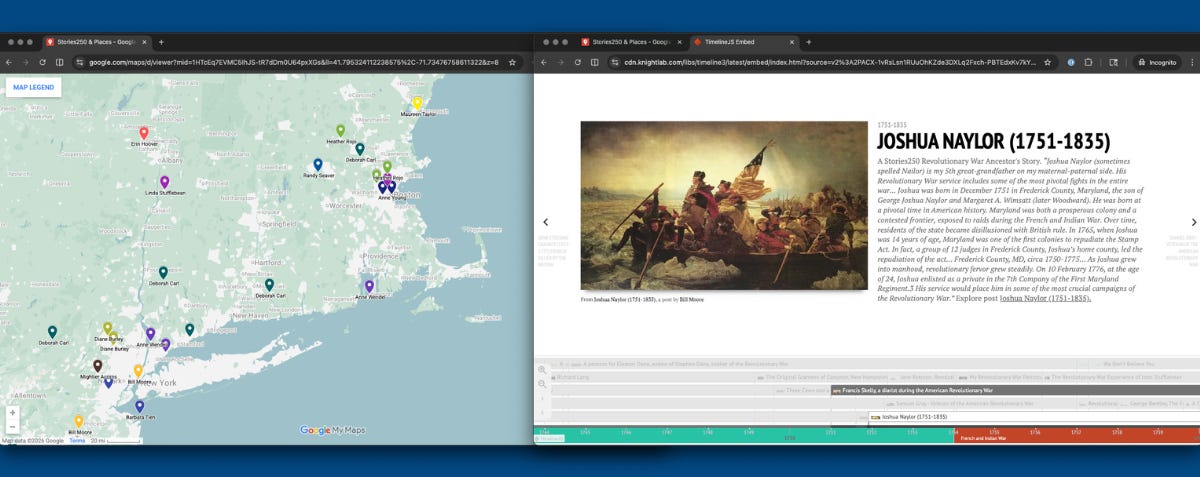Viewport: 1200px width, 477px height.
Task: Click the purple Anne Wendel pin near Providence
Action: pyautogui.click(x=369, y=286)
